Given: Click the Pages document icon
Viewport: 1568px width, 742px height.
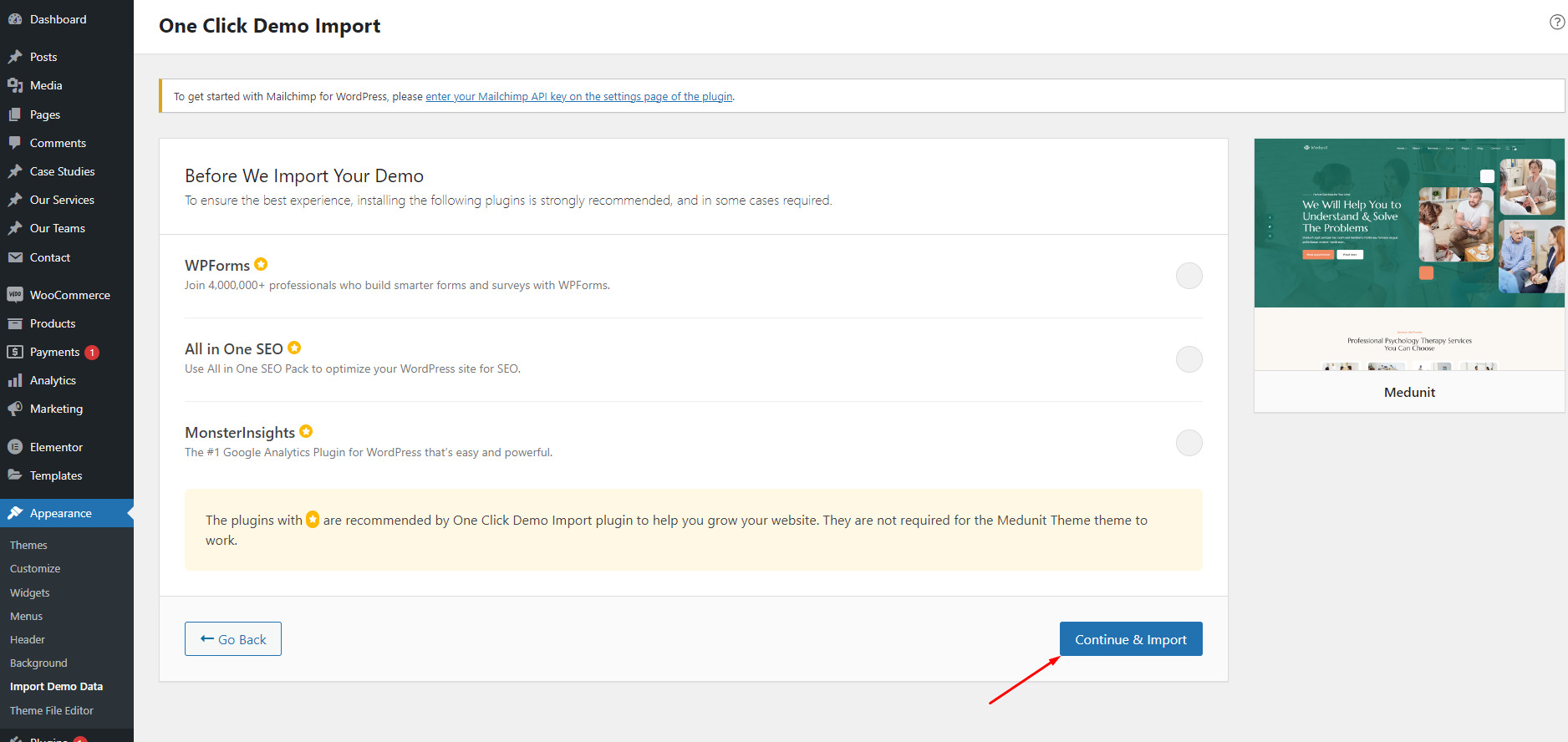Looking at the screenshot, I should click(15, 114).
